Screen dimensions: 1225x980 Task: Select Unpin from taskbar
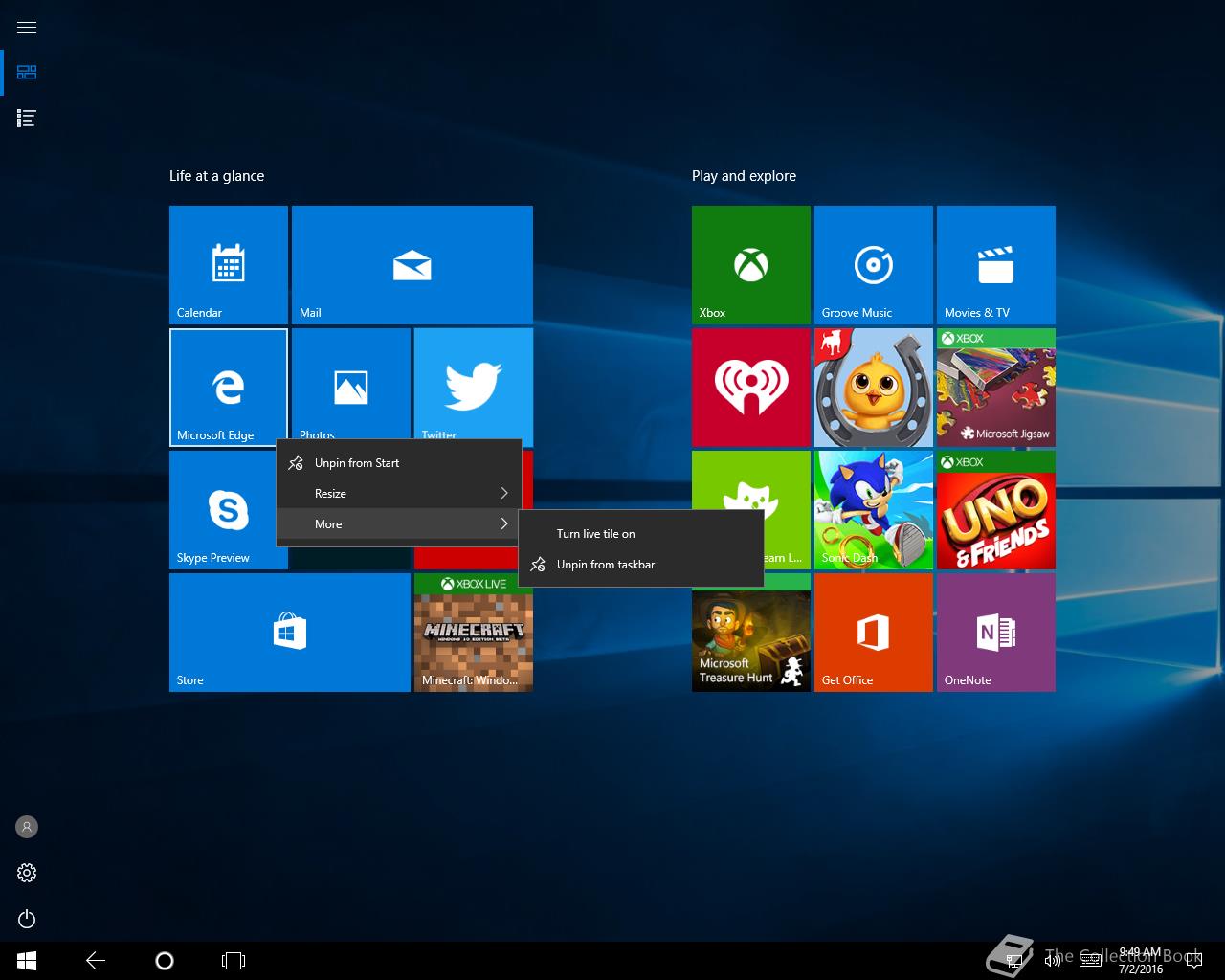coord(605,565)
